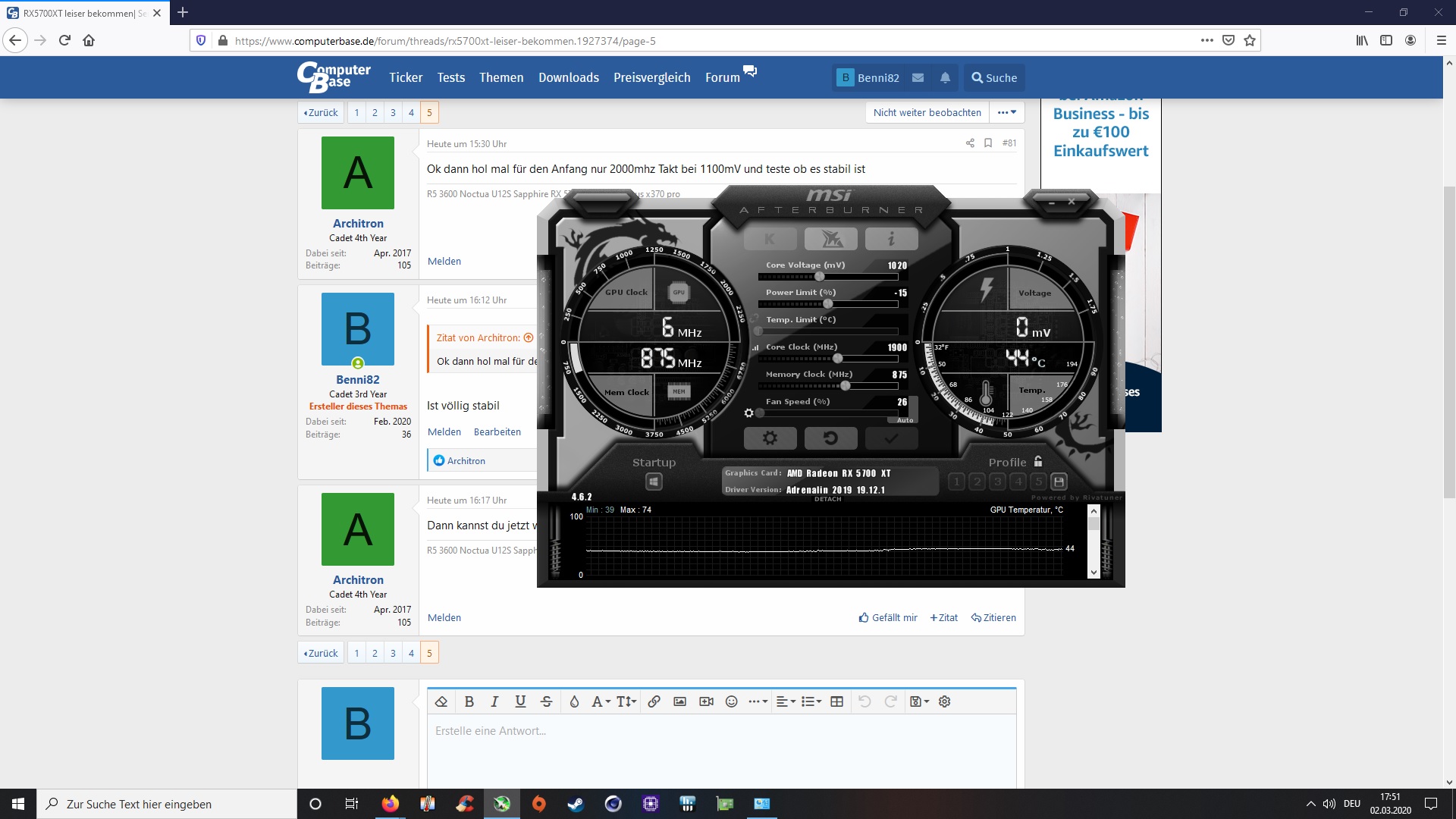Toggle bold formatting in reply editor
Image resolution: width=1456 pixels, height=819 pixels.
pyautogui.click(x=469, y=701)
